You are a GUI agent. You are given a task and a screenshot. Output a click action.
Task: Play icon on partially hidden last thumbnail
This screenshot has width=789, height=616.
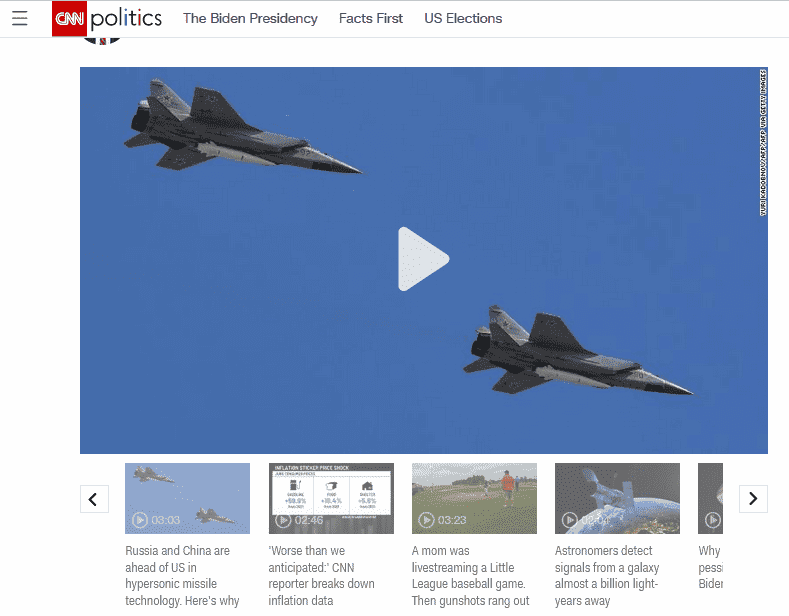pos(713,520)
